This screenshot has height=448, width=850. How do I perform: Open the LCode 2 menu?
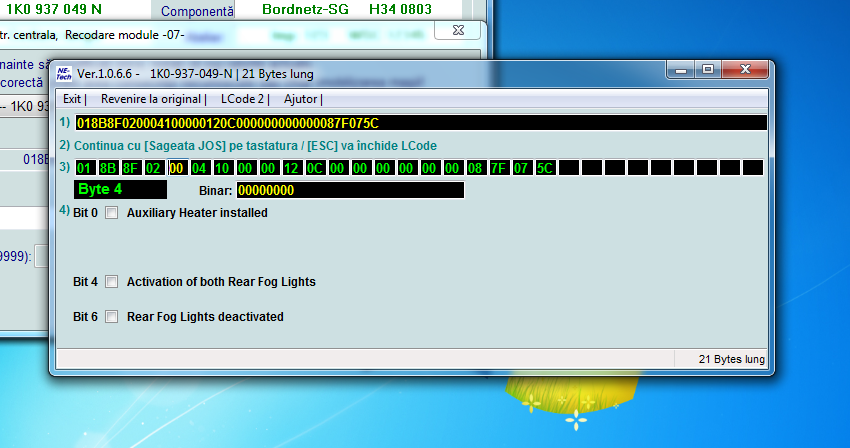242,99
